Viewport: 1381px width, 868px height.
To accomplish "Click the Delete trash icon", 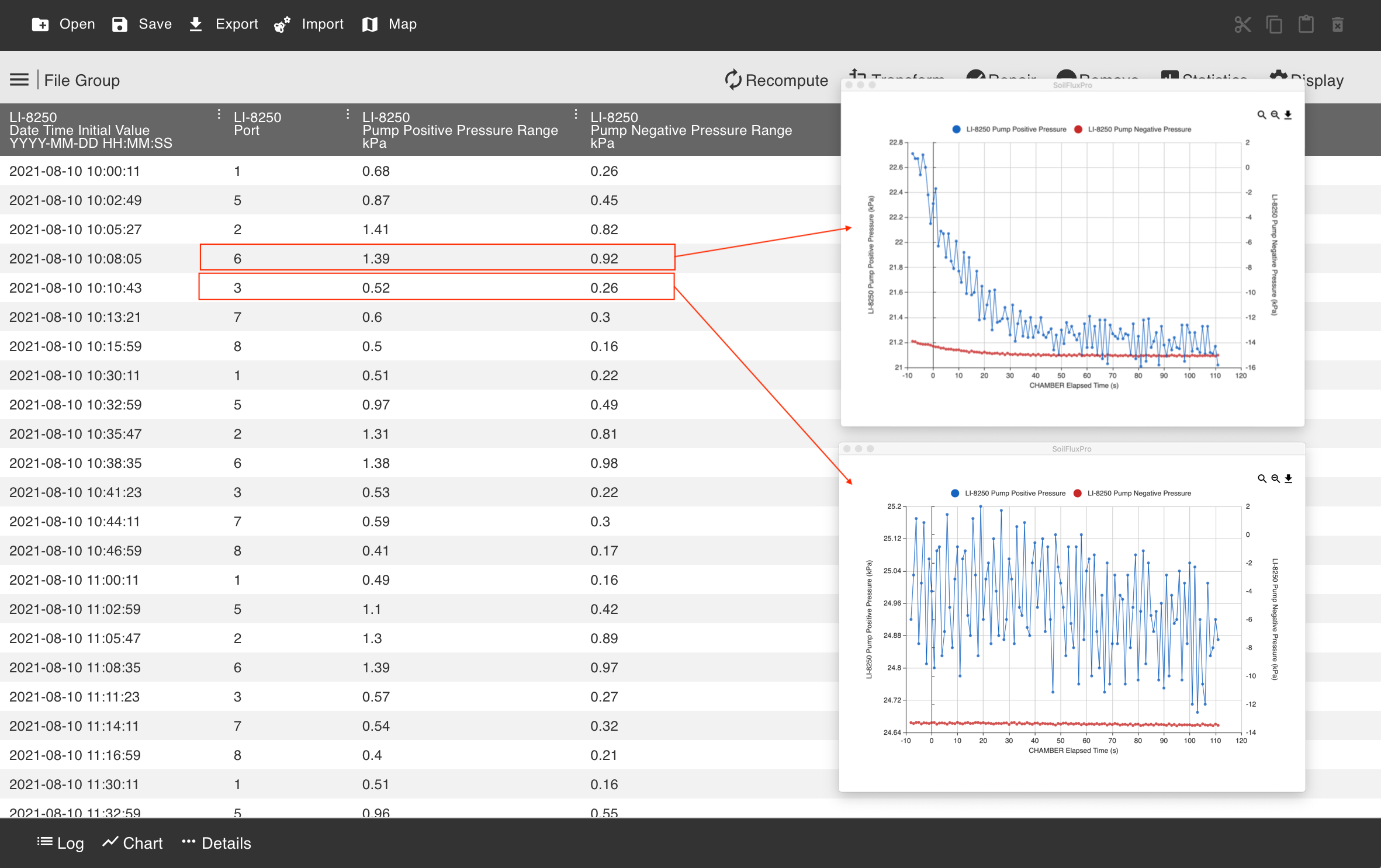I will (x=1338, y=25).
